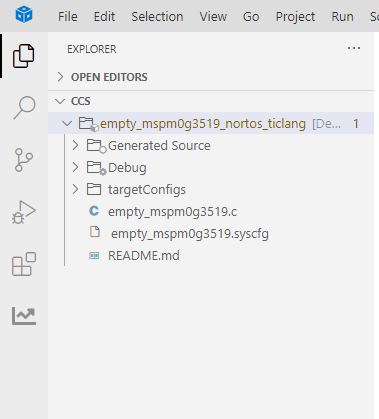Click the targetConfigs folder icon
This screenshot has height=419, width=379.
click(x=94, y=189)
